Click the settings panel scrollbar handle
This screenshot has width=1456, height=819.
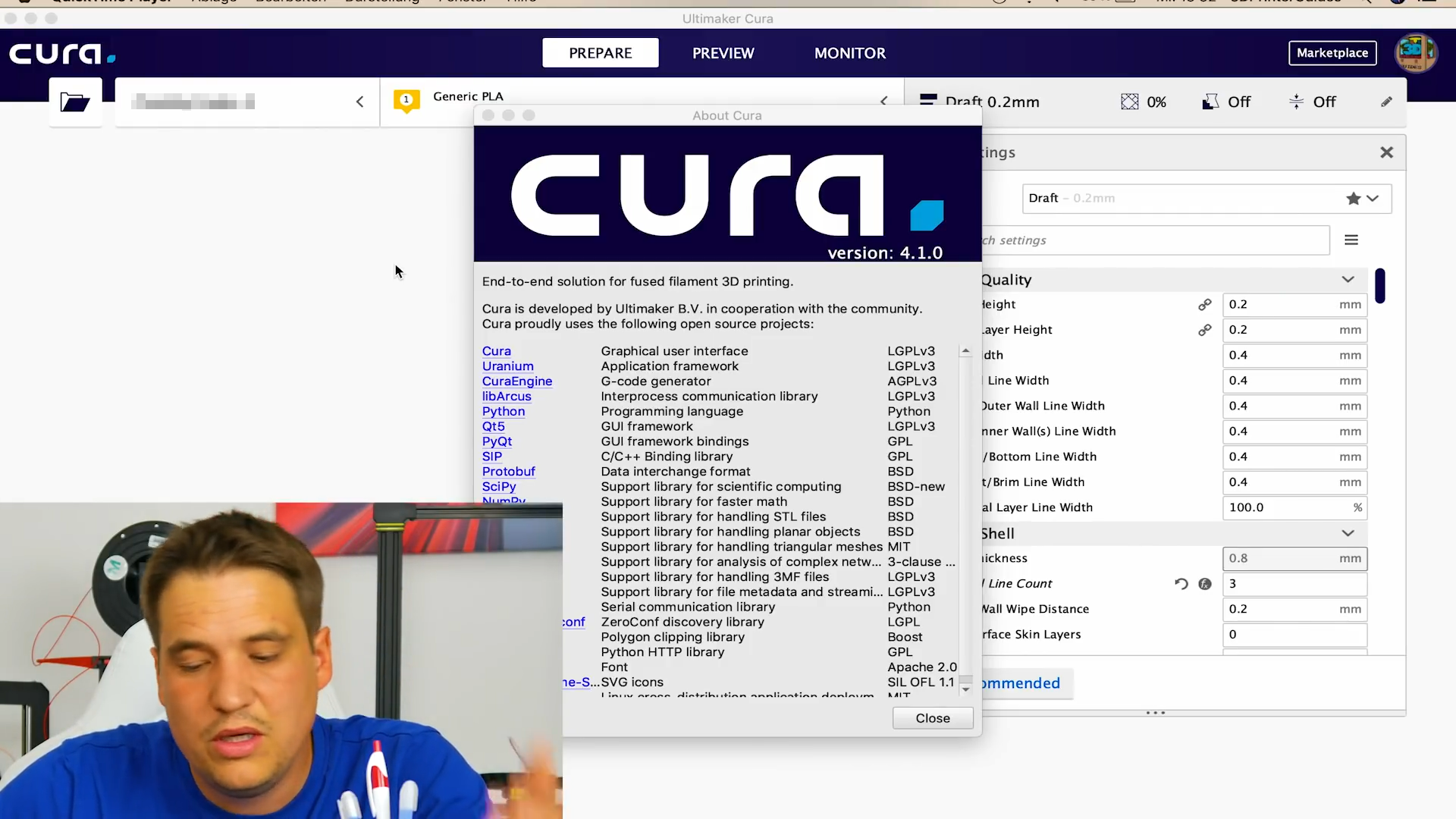point(1380,286)
